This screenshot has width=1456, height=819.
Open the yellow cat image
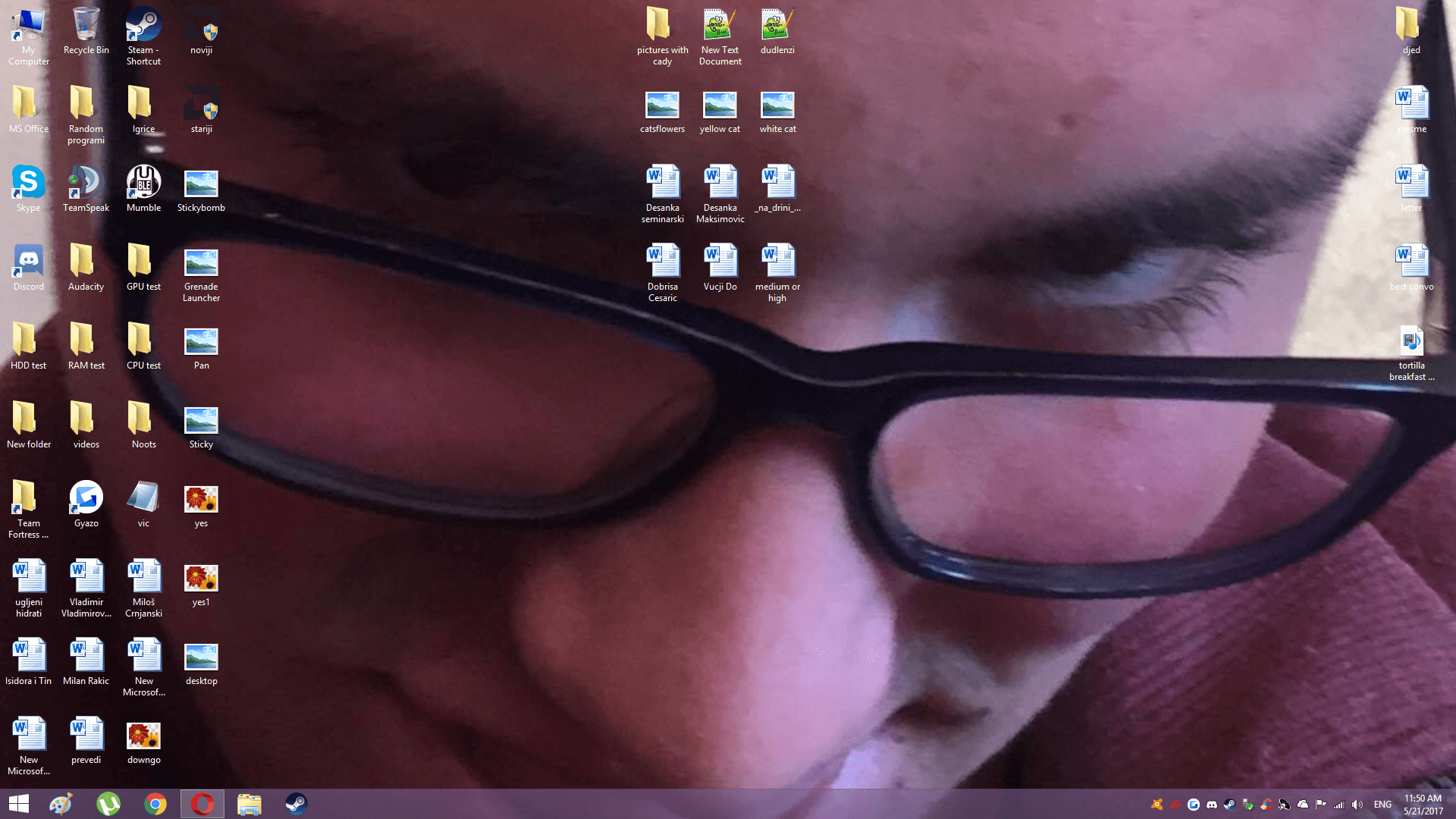[720, 105]
